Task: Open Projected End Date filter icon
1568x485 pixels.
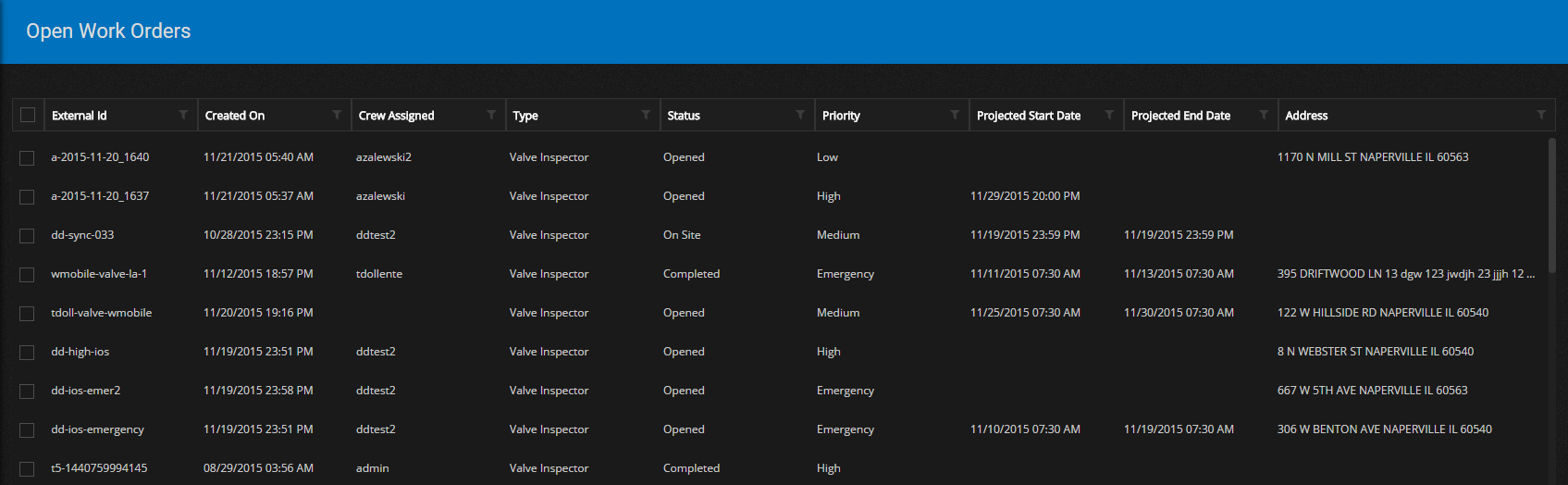Action: [x=1264, y=115]
